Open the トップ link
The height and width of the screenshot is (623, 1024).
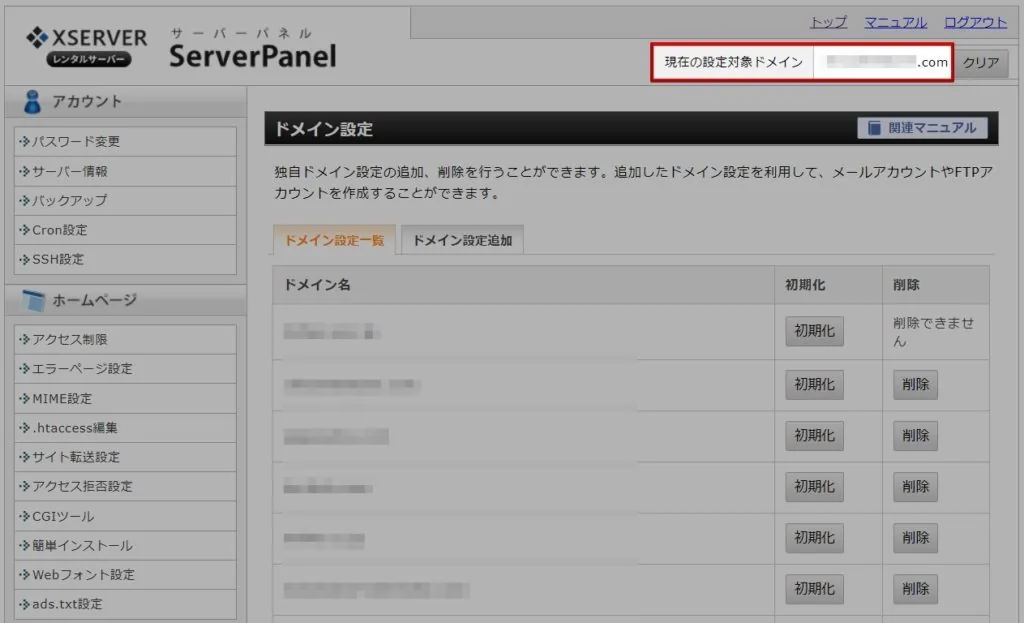click(828, 22)
